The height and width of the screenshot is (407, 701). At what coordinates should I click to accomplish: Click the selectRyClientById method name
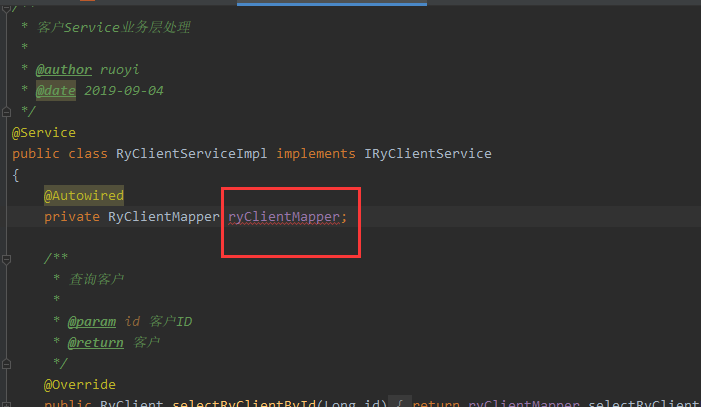point(244,403)
